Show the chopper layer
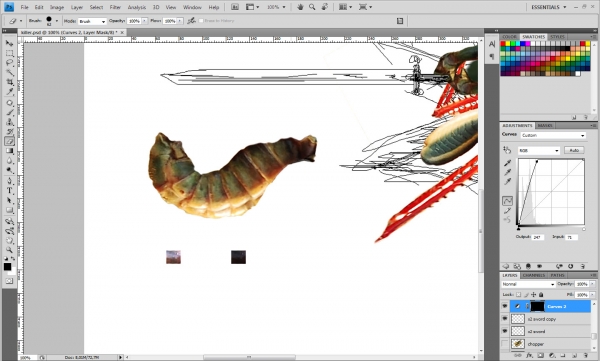This screenshot has width=600, height=361. click(x=505, y=344)
